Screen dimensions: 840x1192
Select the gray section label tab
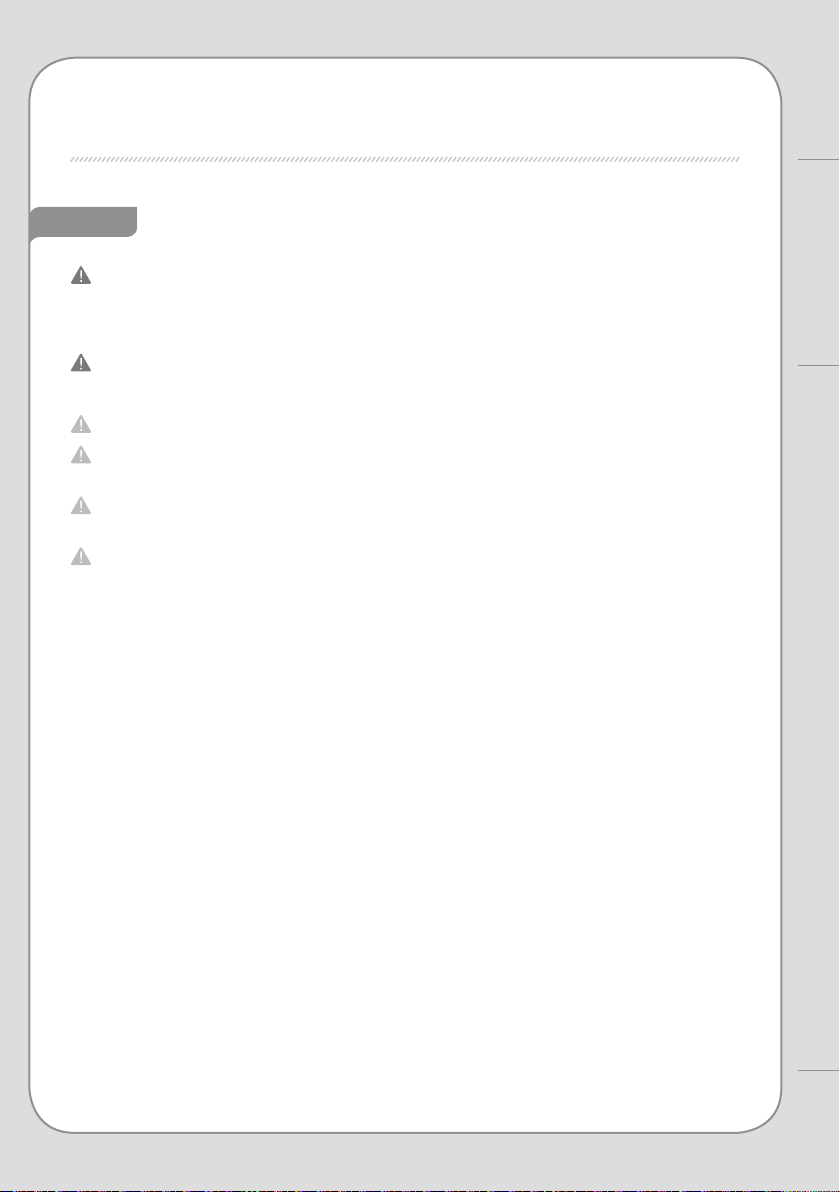pos(84,222)
